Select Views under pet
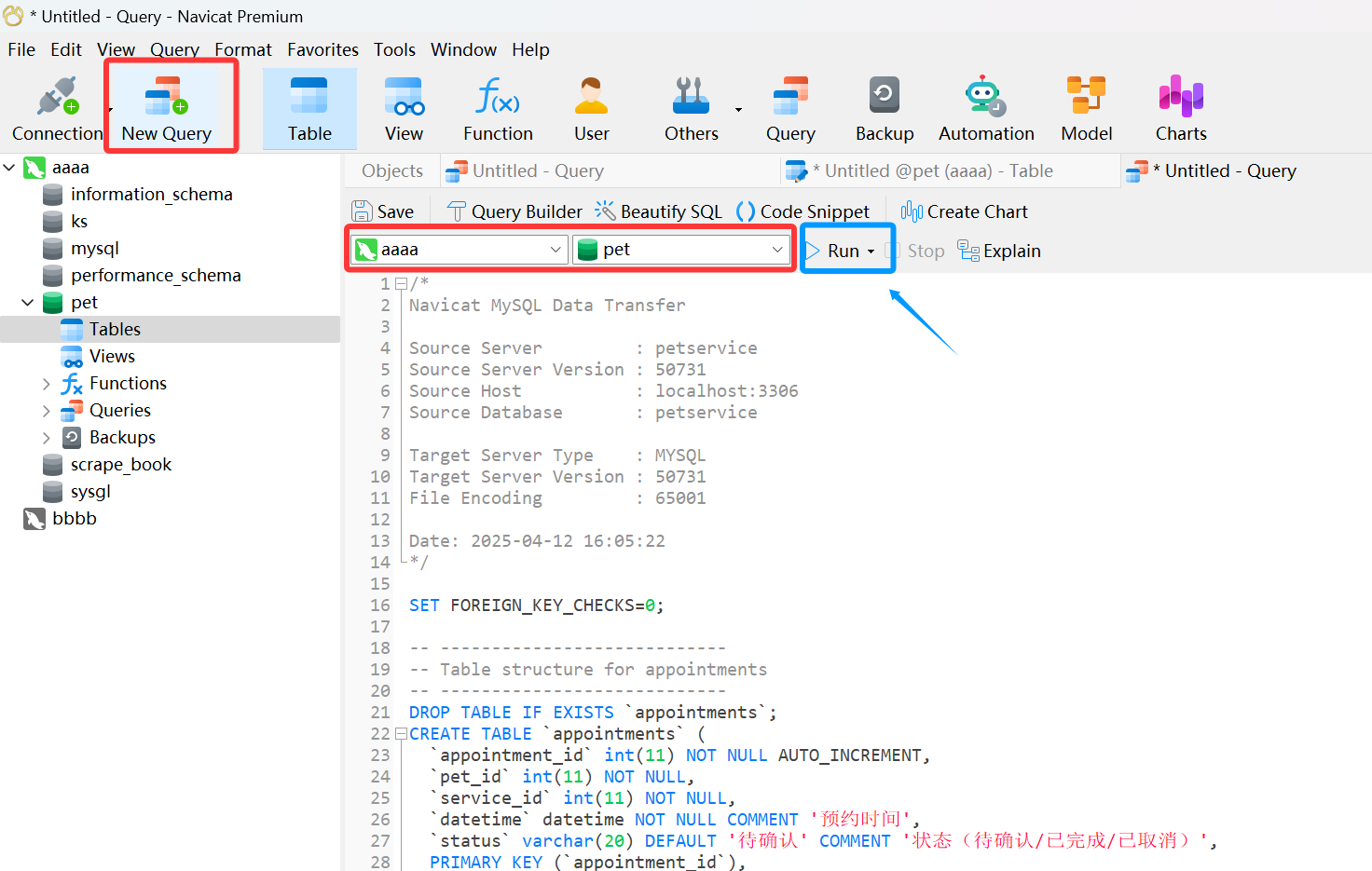1372x871 pixels. (x=112, y=357)
